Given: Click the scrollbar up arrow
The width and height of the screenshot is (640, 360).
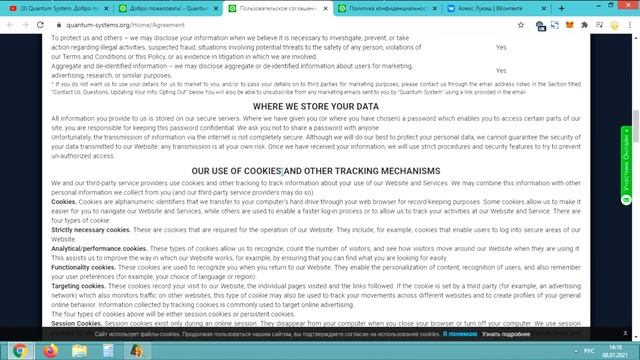Looking at the screenshot, I should tap(636, 38).
